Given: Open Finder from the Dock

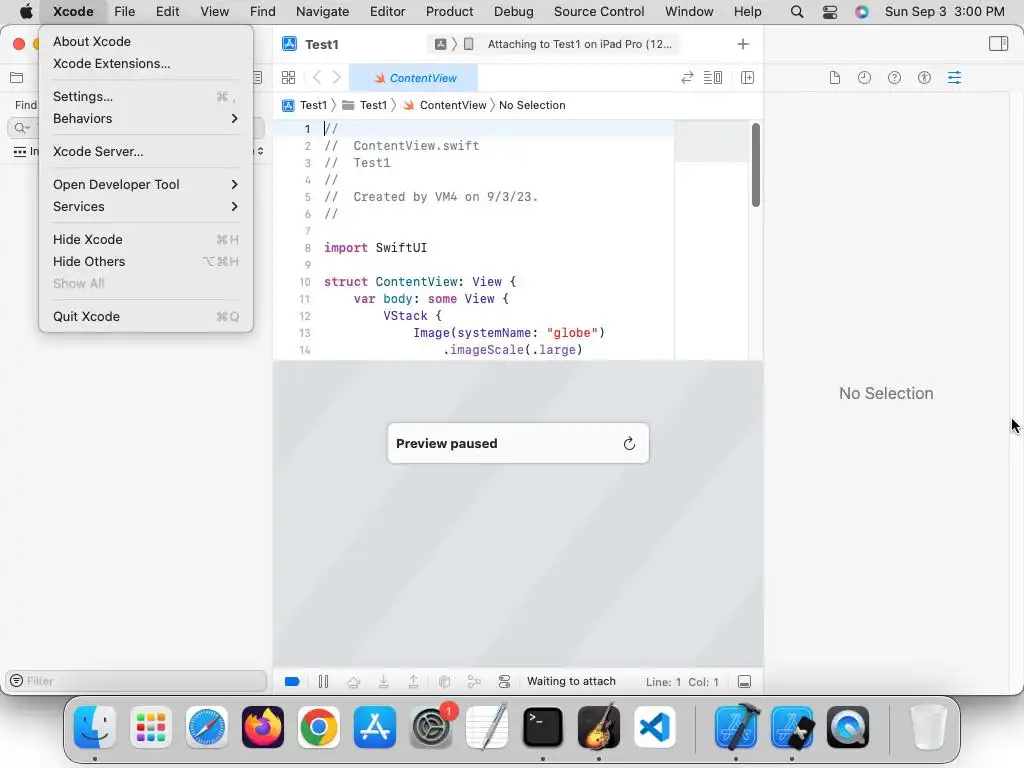Looking at the screenshot, I should pyautogui.click(x=95, y=727).
